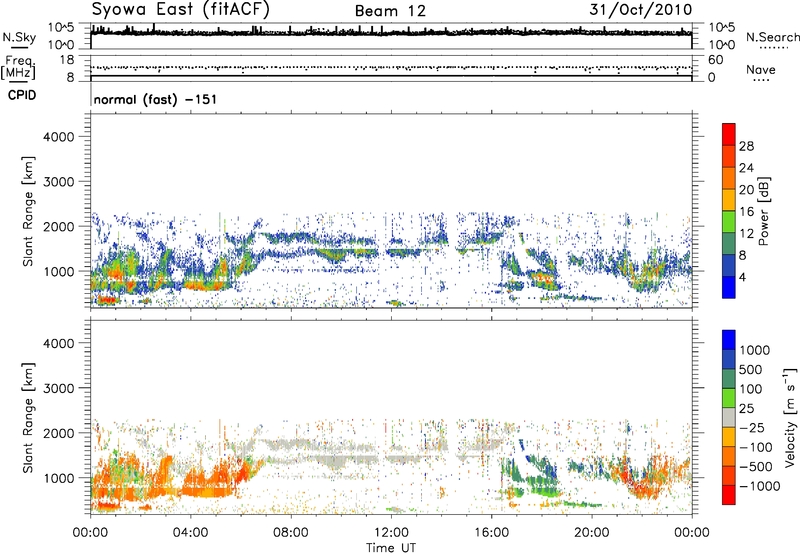Click the '12:00' time axis label
Image resolution: width=800 pixels, height=554 pixels.
click(391, 533)
